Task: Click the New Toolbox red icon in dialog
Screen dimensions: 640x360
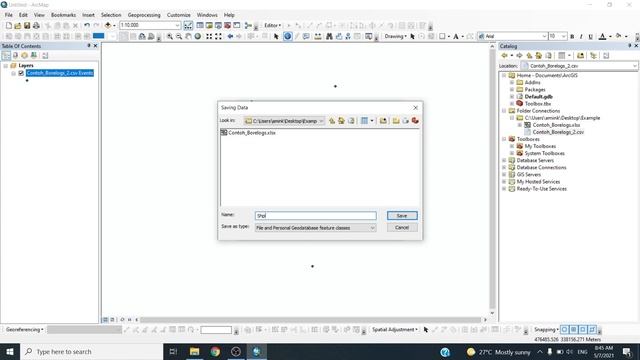Action: [x=415, y=121]
